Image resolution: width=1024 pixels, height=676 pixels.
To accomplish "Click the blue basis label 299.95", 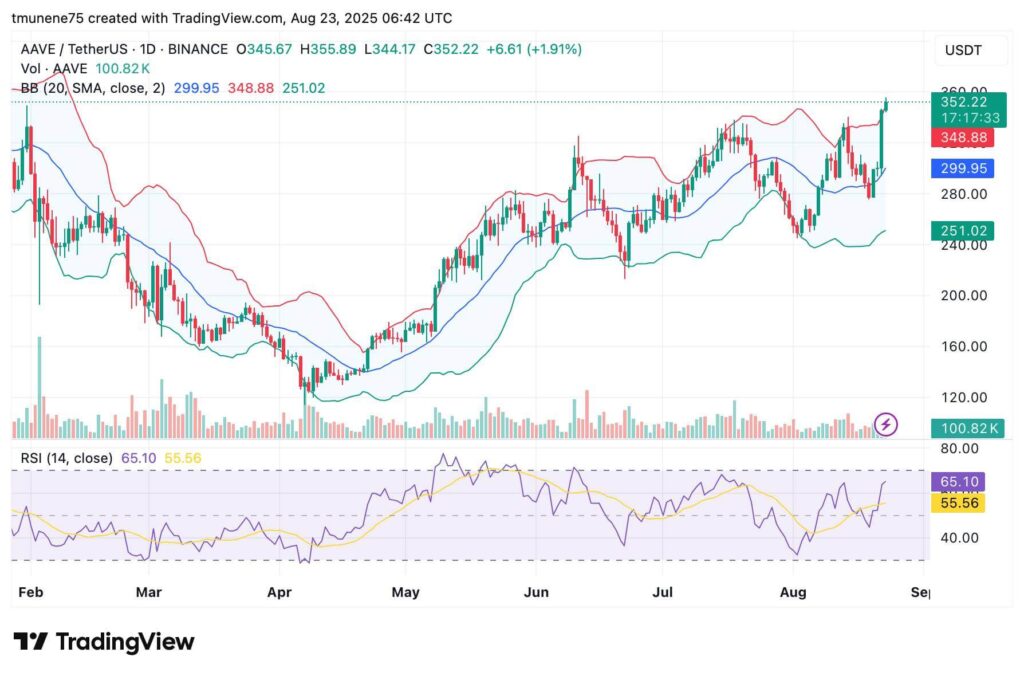I will [x=963, y=169].
